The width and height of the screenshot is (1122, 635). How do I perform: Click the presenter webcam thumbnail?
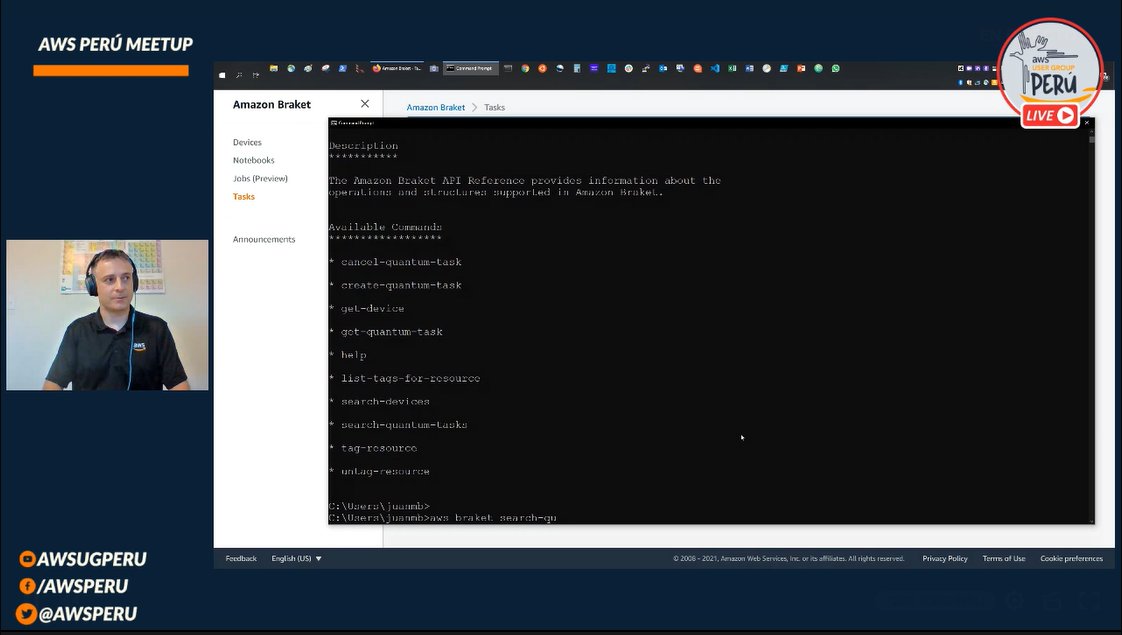[x=107, y=315]
